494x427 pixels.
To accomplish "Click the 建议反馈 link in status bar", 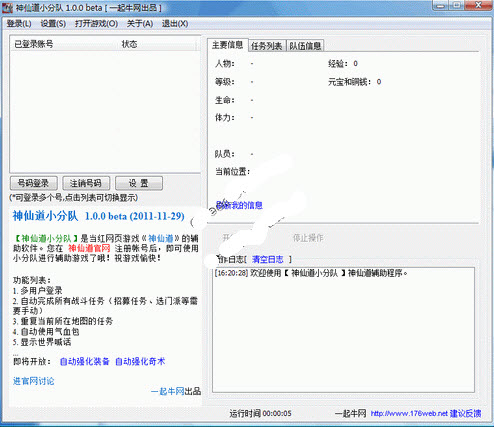I will 465,414.
